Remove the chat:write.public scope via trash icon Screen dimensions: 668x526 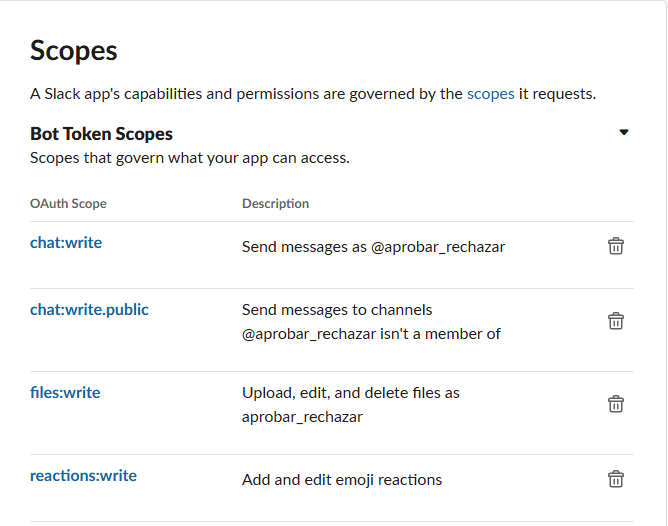[616, 321]
